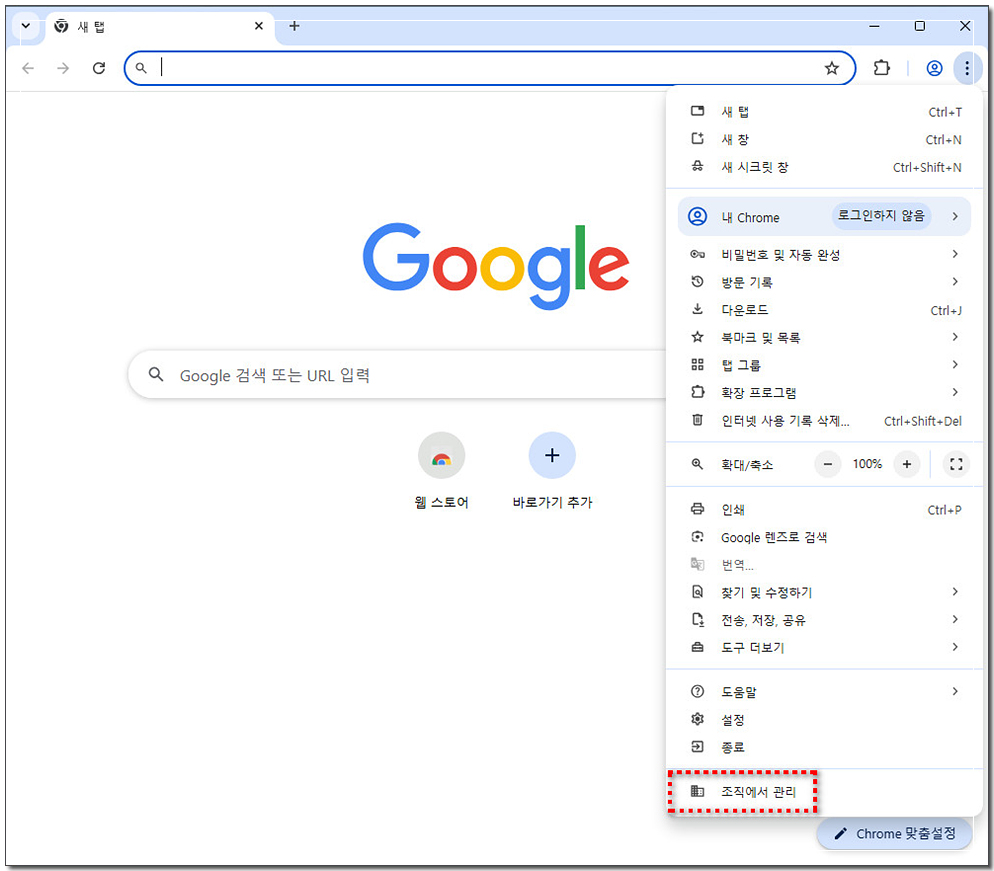Screen dimensions: 994x871
Task: Click the 바로가기 추가 plus shortcut
Action: (552, 472)
